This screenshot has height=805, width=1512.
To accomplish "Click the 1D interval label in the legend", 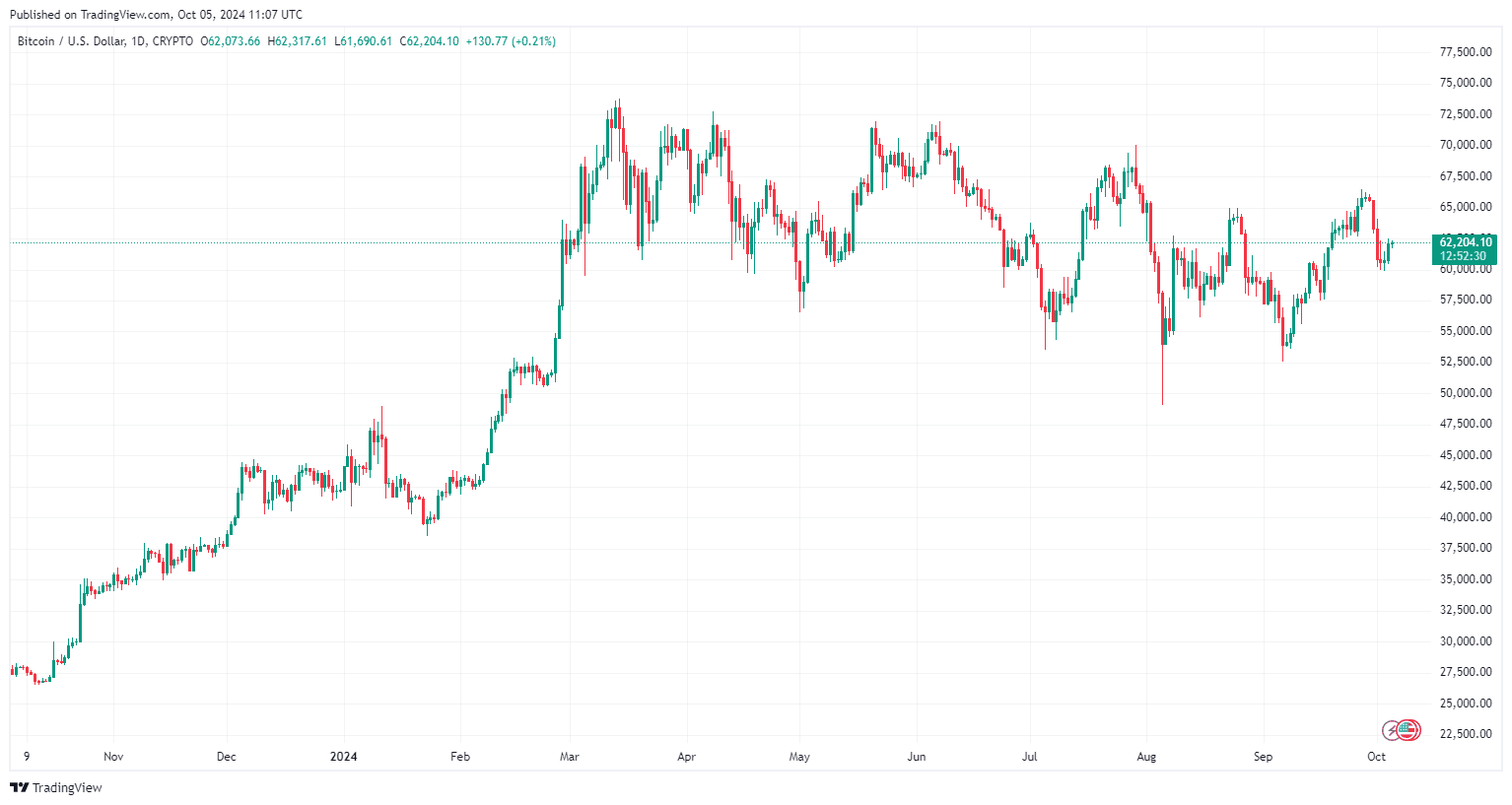I will (x=138, y=41).
